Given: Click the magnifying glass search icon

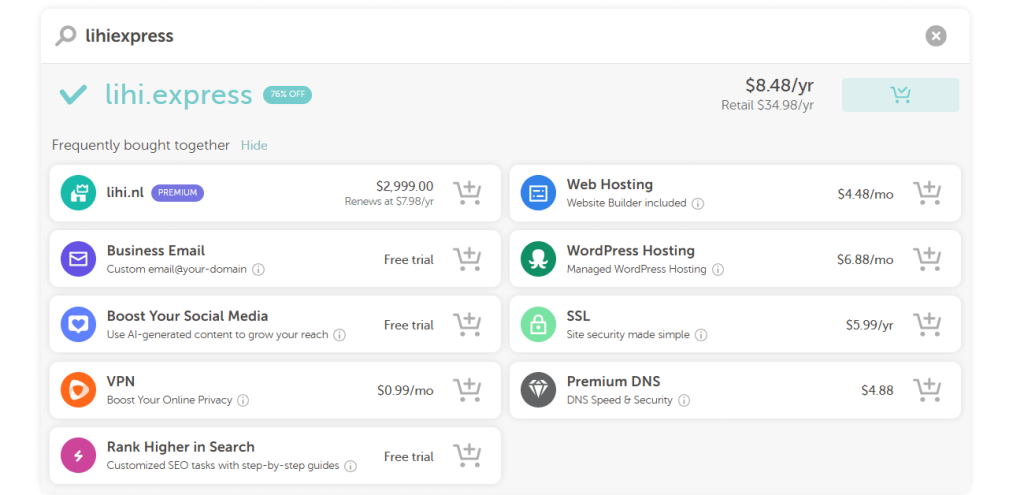Looking at the screenshot, I should point(66,36).
